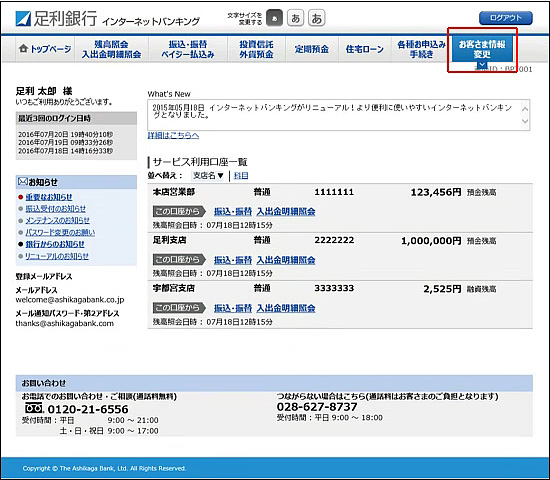The width and height of the screenshot is (550, 480).
Task: Open the 残高照会 入出金明細照会 menu
Action: pos(112,49)
